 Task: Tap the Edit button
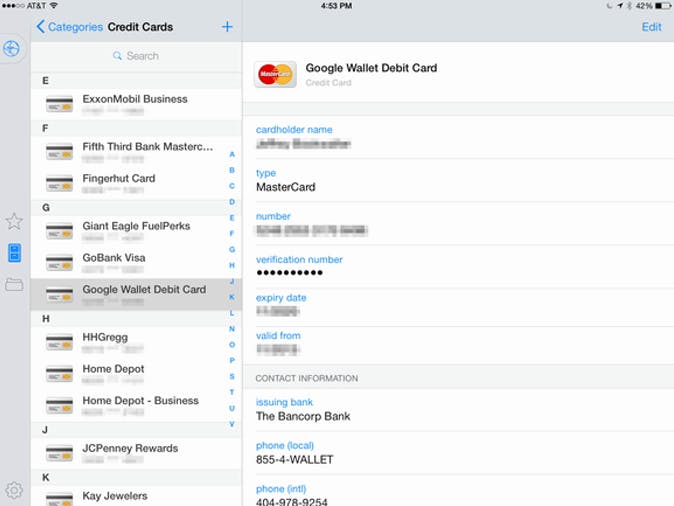(x=651, y=27)
